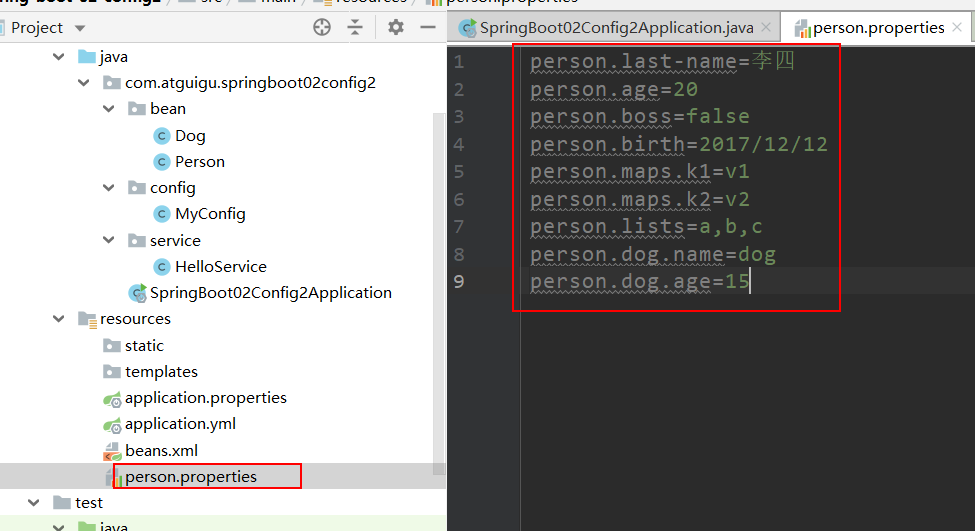
Task: Click the SpringBoot02Config2Application run-class icon in tree
Action: [137, 293]
